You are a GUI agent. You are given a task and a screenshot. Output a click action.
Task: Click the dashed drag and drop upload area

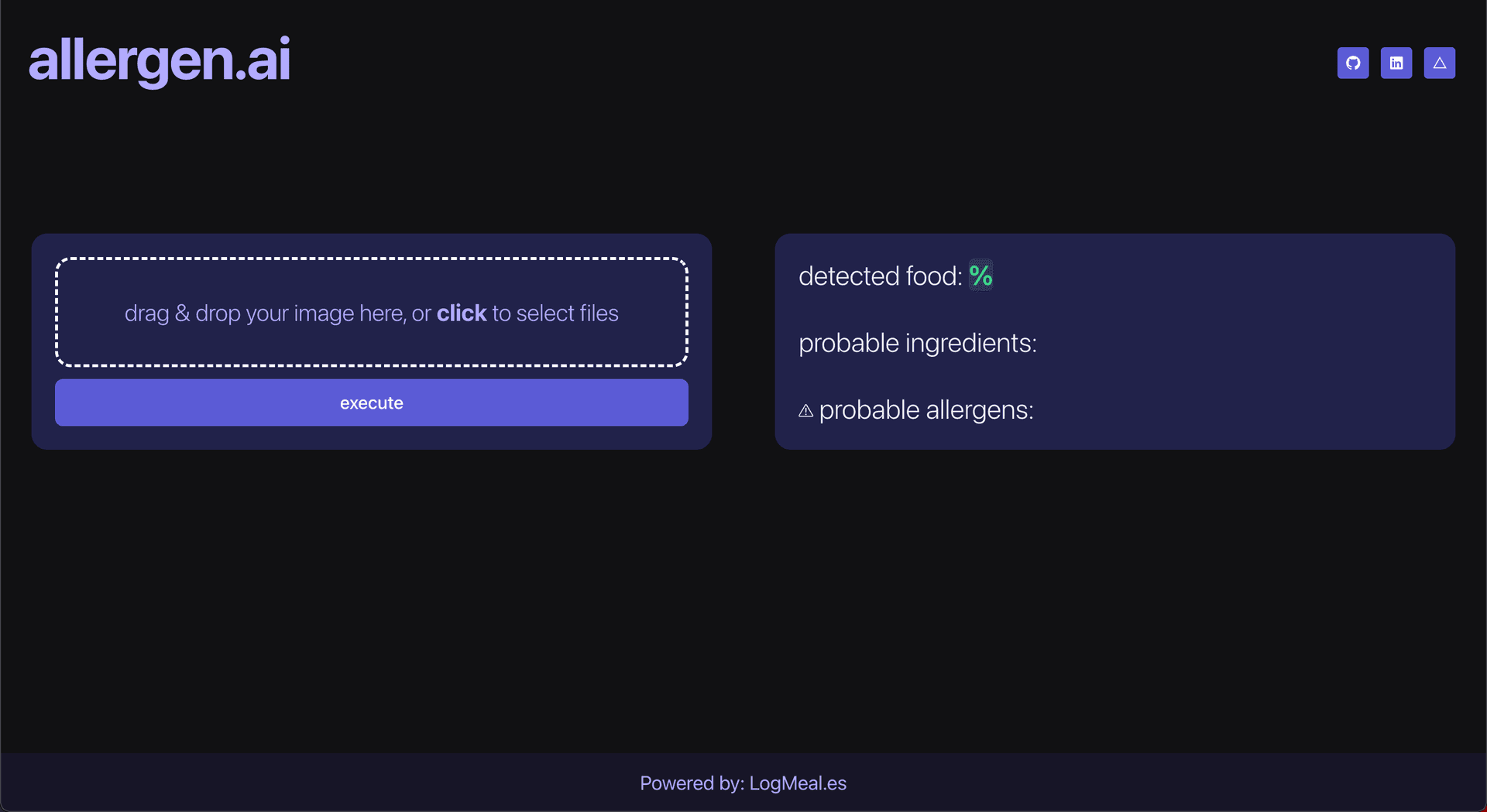(372, 312)
